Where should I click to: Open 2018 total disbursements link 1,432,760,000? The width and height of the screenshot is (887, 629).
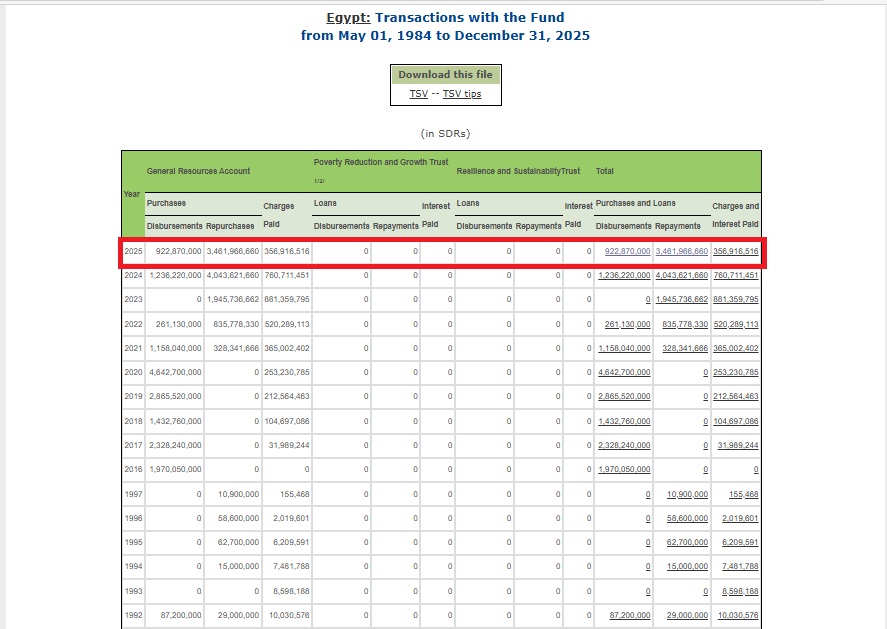tap(624, 421)
